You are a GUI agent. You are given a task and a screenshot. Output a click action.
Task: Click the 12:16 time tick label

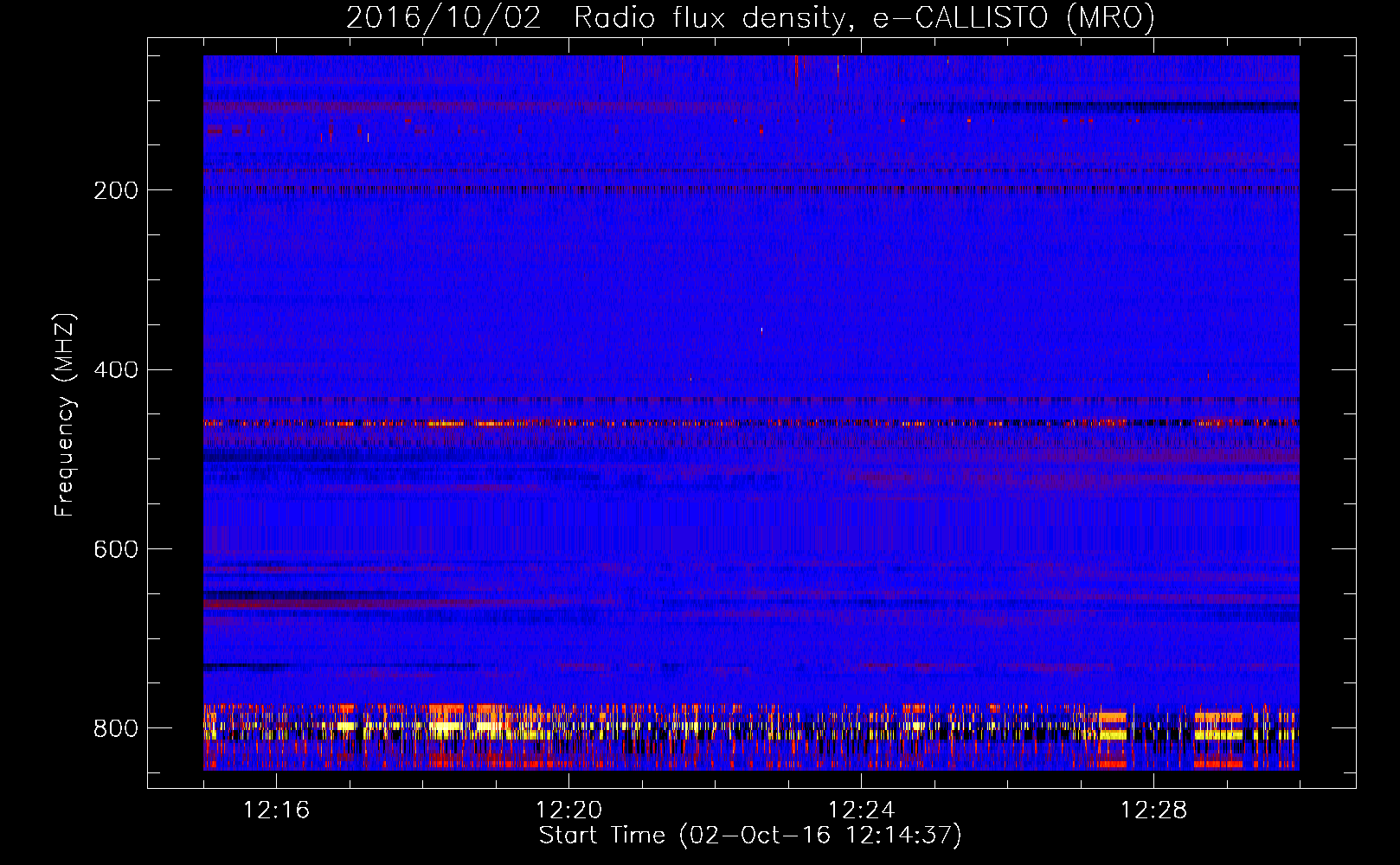(276, 811)
